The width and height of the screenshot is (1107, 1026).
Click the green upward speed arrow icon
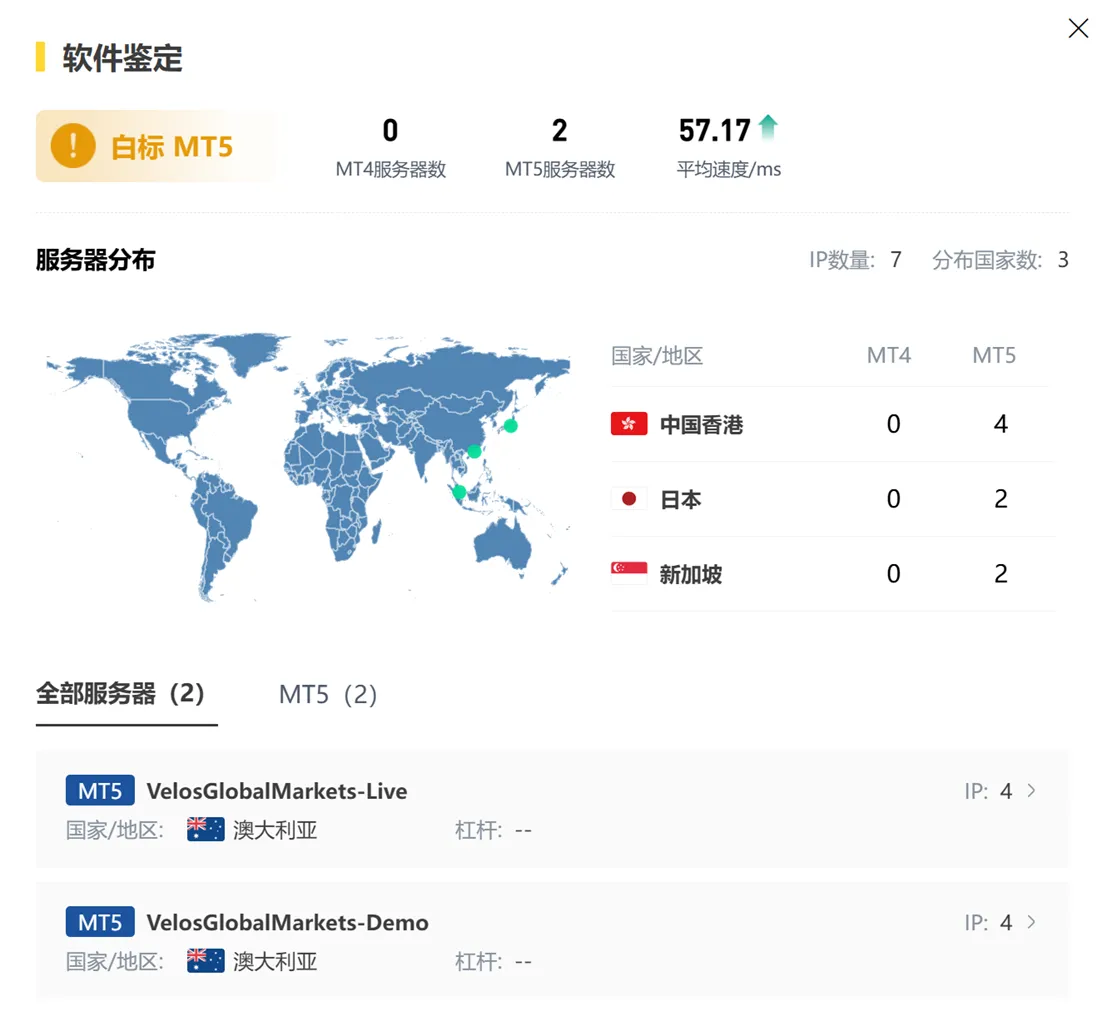pyautogui.click(x=768, y=127)
